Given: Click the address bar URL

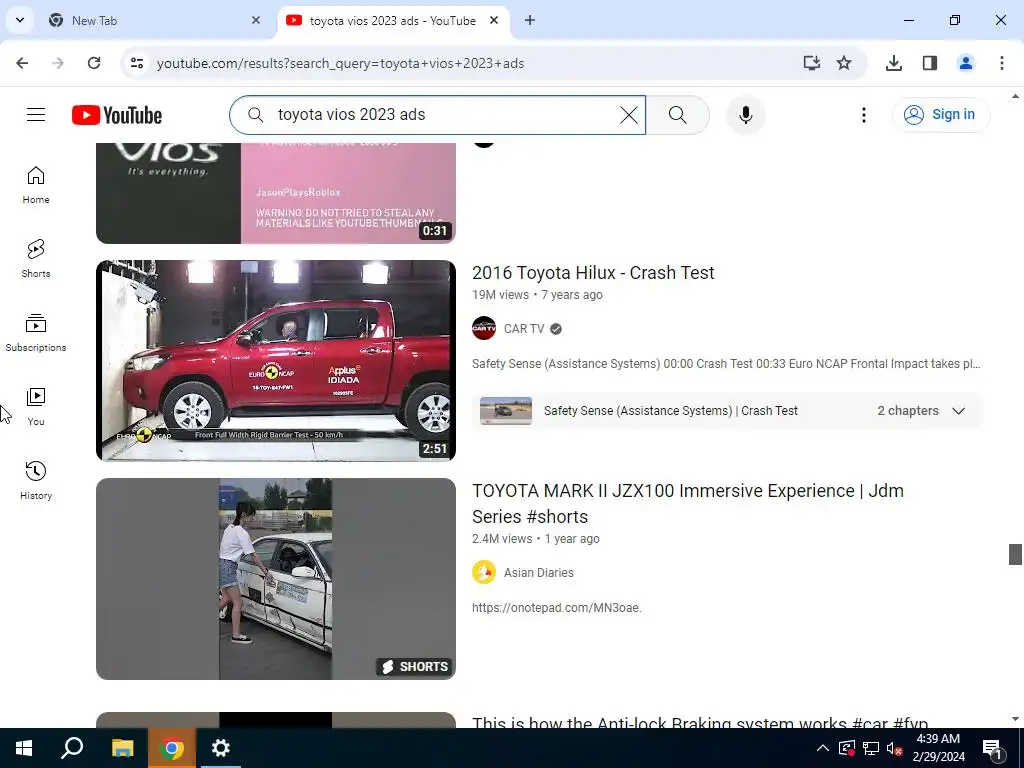Looking at the screenshot, I should click(x=340, y=63).
